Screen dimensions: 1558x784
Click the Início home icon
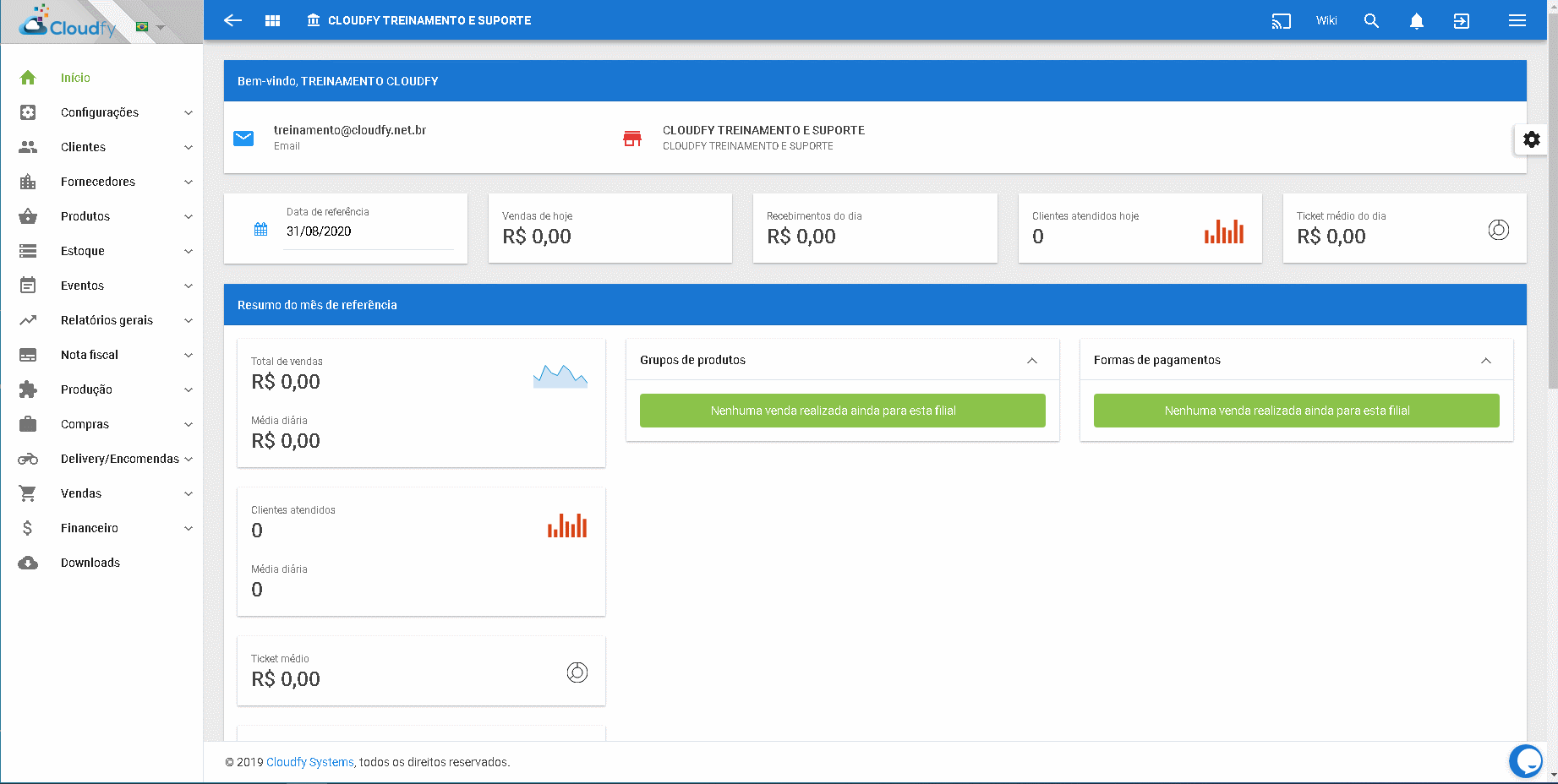pyautogui.click(x=28, y=78)
